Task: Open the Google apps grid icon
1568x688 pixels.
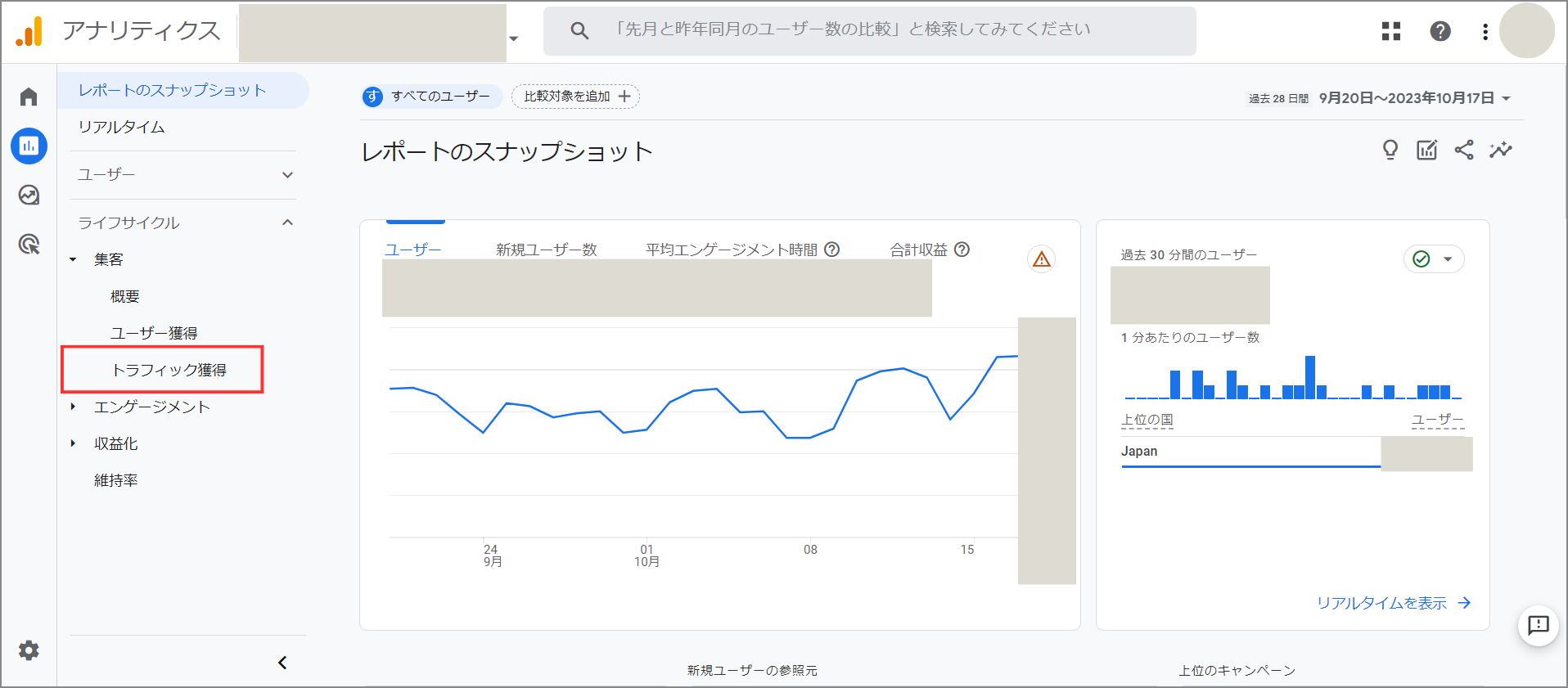Action: point(1391,31)
